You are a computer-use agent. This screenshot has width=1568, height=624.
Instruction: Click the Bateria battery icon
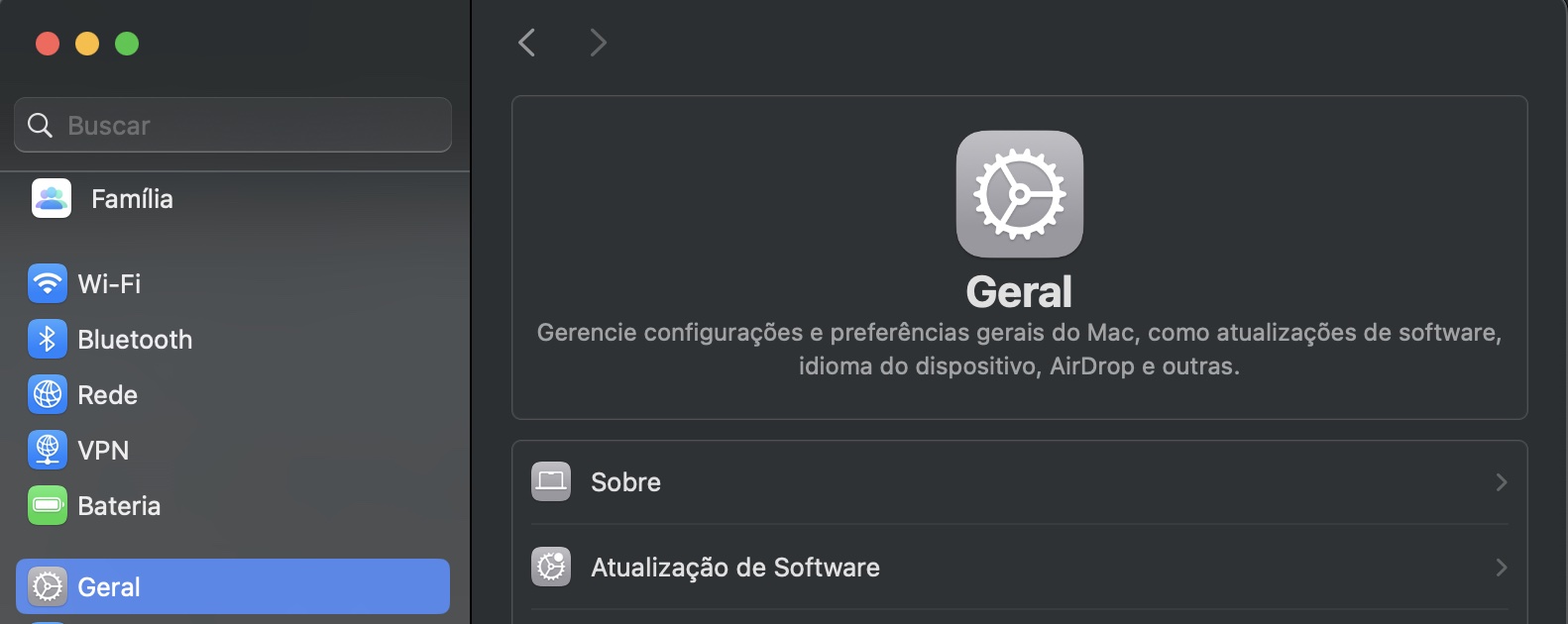(48, 505)
